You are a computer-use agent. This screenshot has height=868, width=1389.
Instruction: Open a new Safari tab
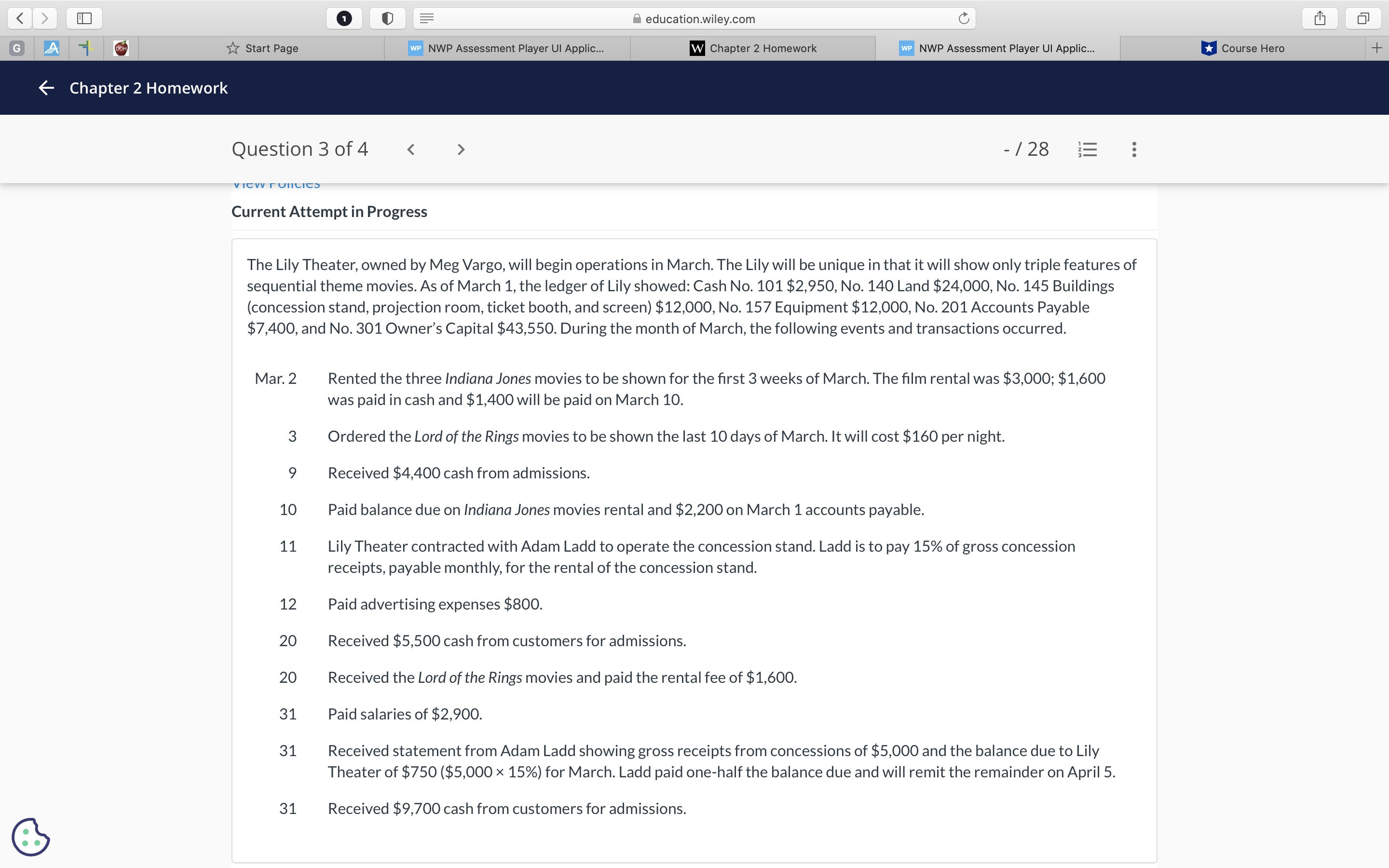(1376, 48)
